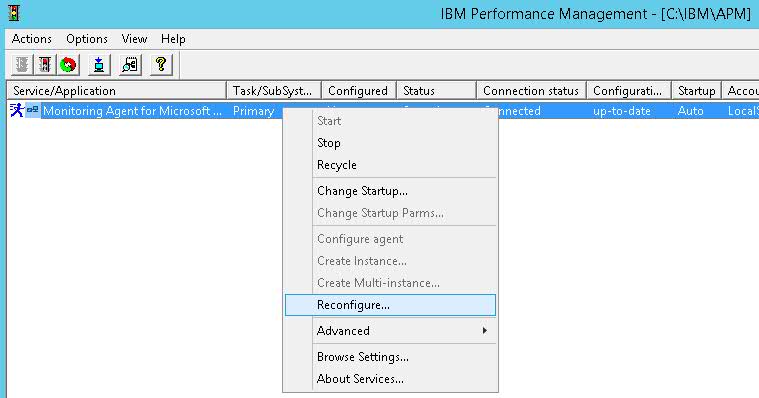Click the Configurati... column header

(629, 91)
